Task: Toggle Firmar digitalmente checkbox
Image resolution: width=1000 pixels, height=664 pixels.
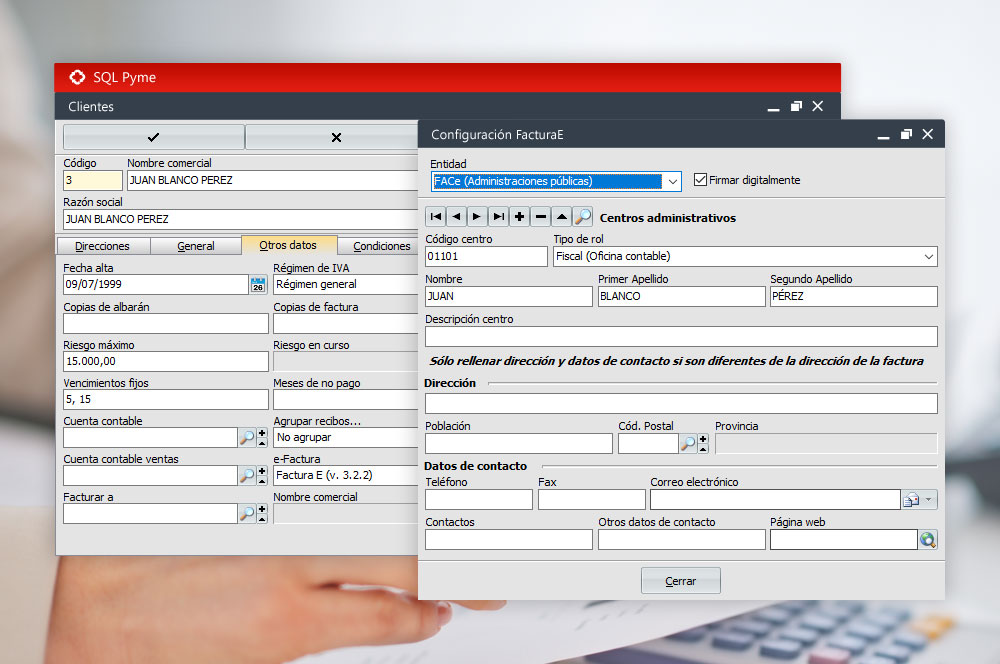Action: 700,180
